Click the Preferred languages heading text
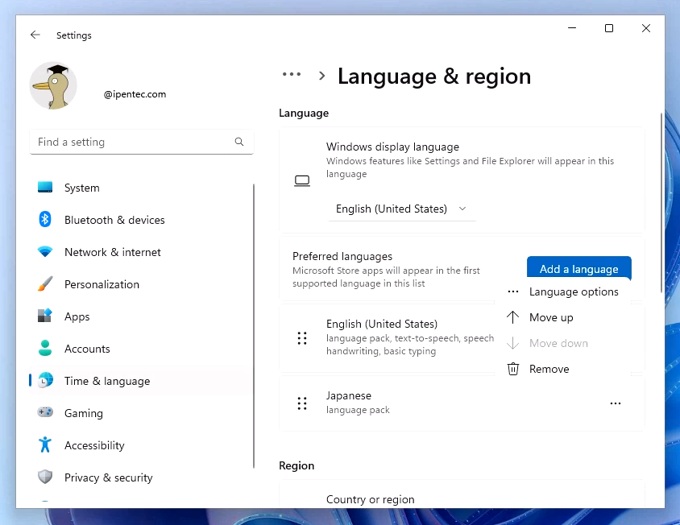Image resolution: width=680 pixels, height=525 pixels. (x=342, y=256)
